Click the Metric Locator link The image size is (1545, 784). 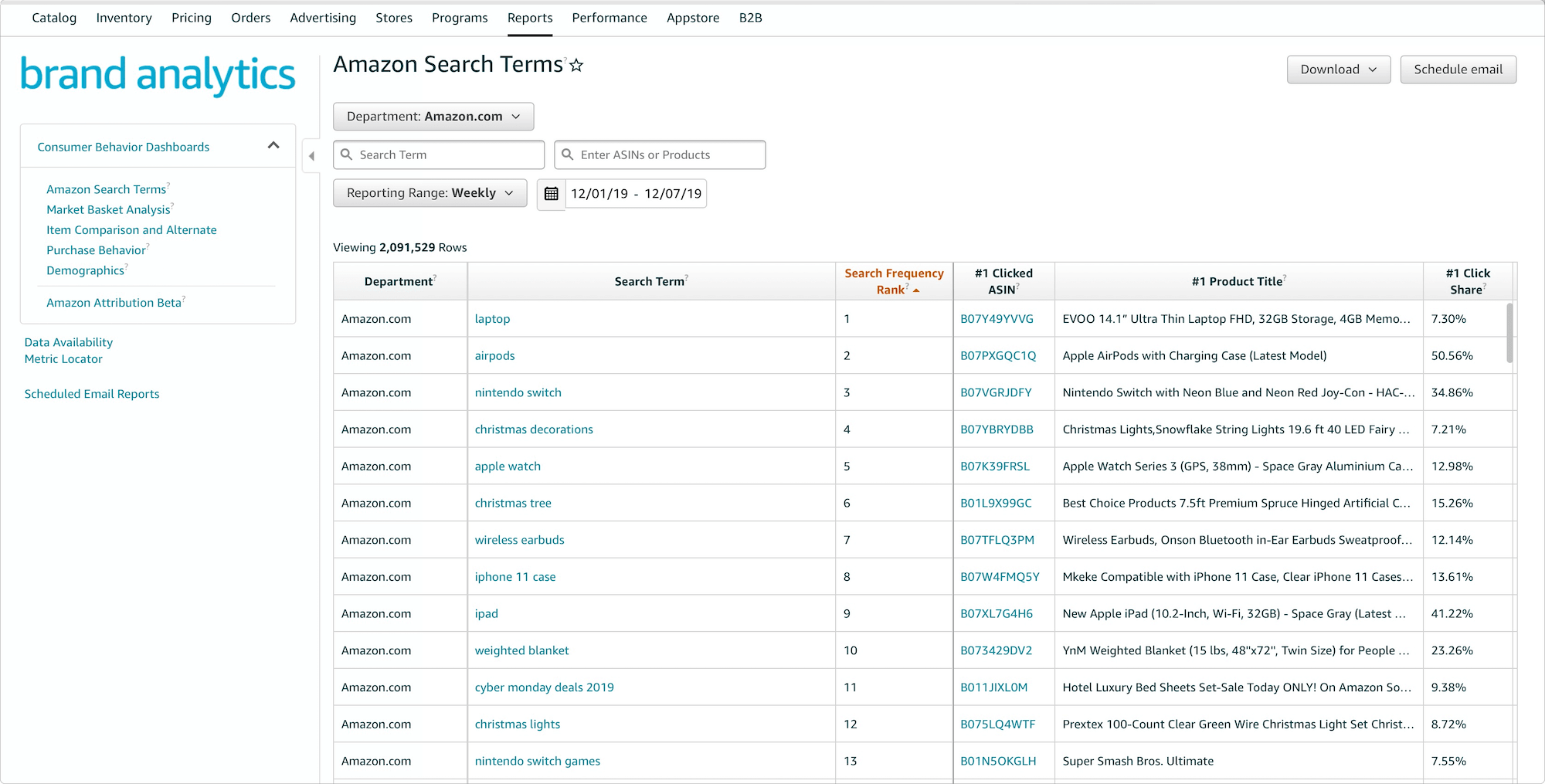tap(63, 359)
